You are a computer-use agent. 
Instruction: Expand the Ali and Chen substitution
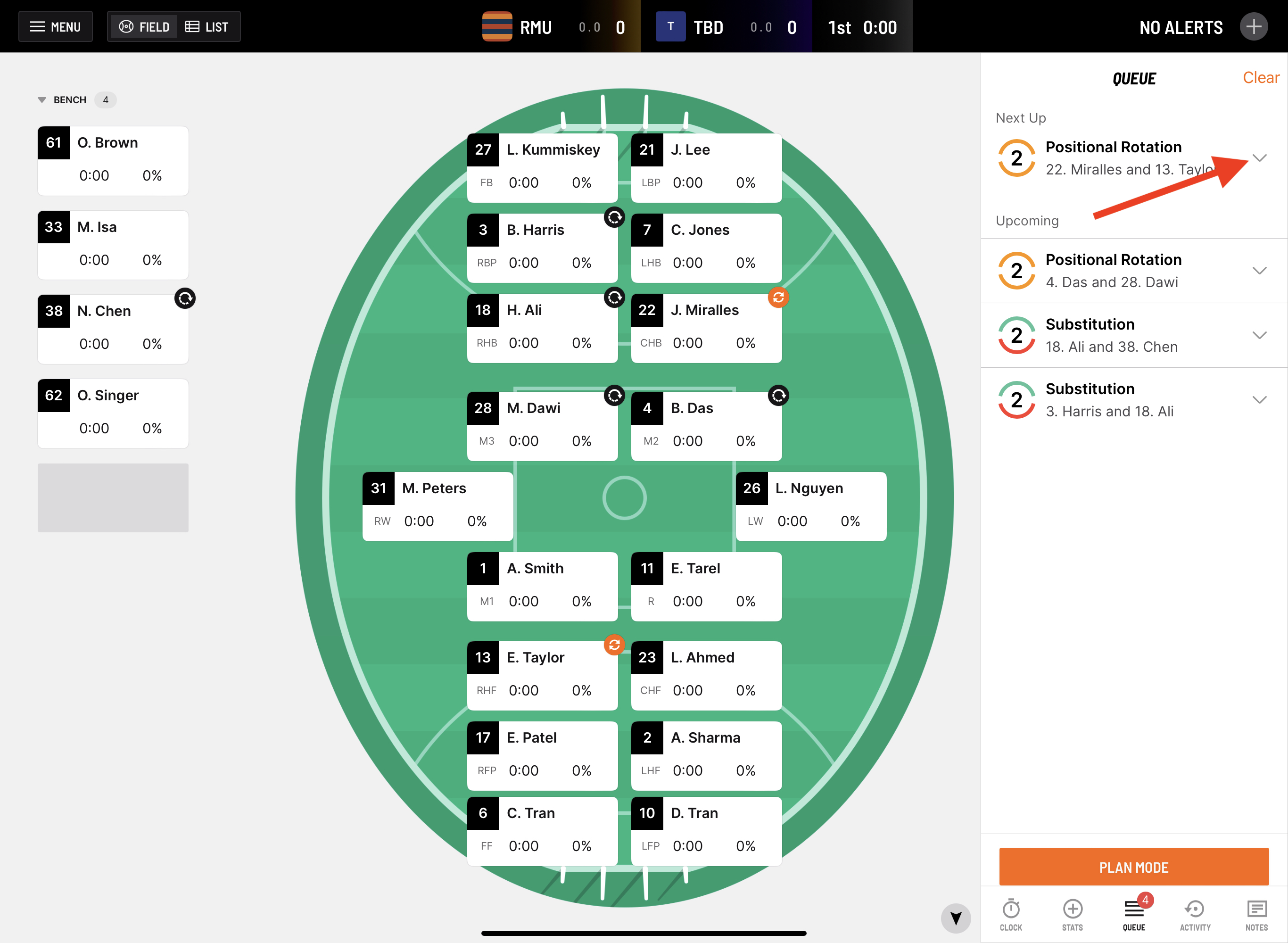(x=1259, y=335)
